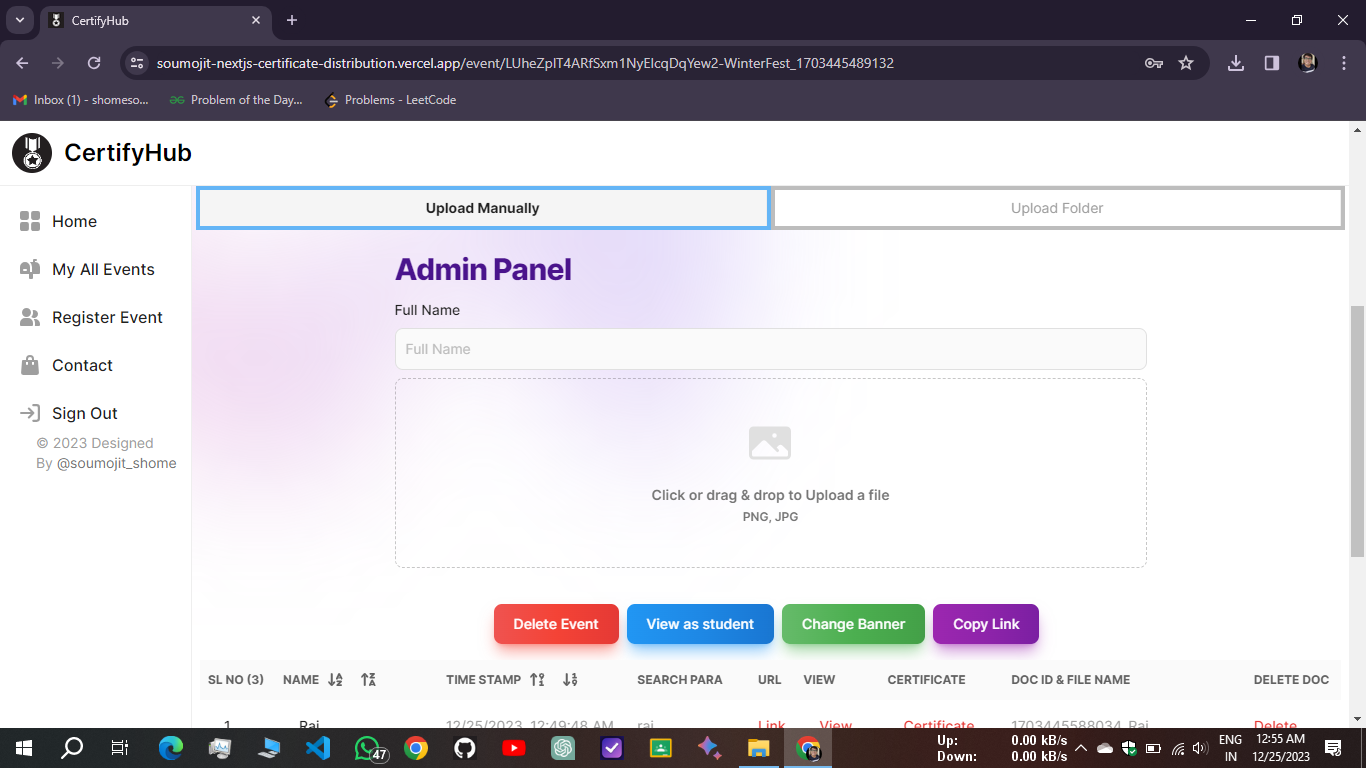Image resolution: width=1366 pixels, height=768 pixels.
Task: Close the CertifyHub browser tab
Action: pyautogui.click(x=257, y=20)
